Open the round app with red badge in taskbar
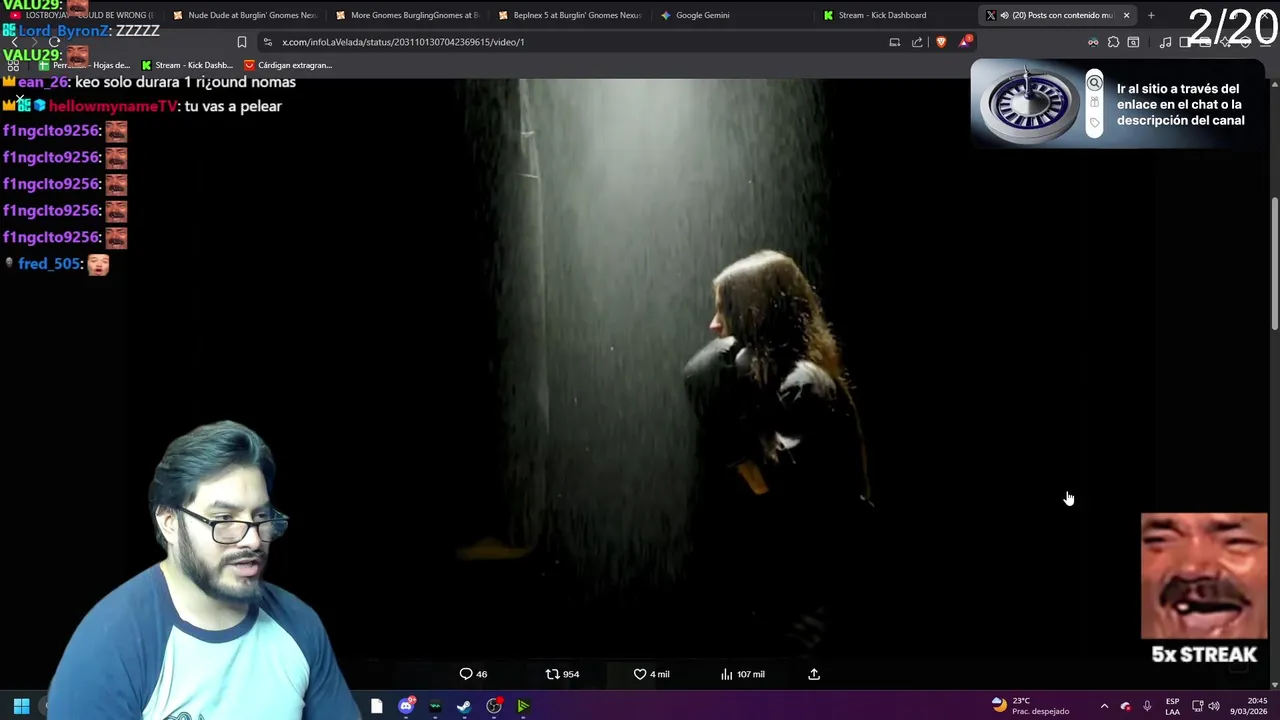 coord(494,706)
